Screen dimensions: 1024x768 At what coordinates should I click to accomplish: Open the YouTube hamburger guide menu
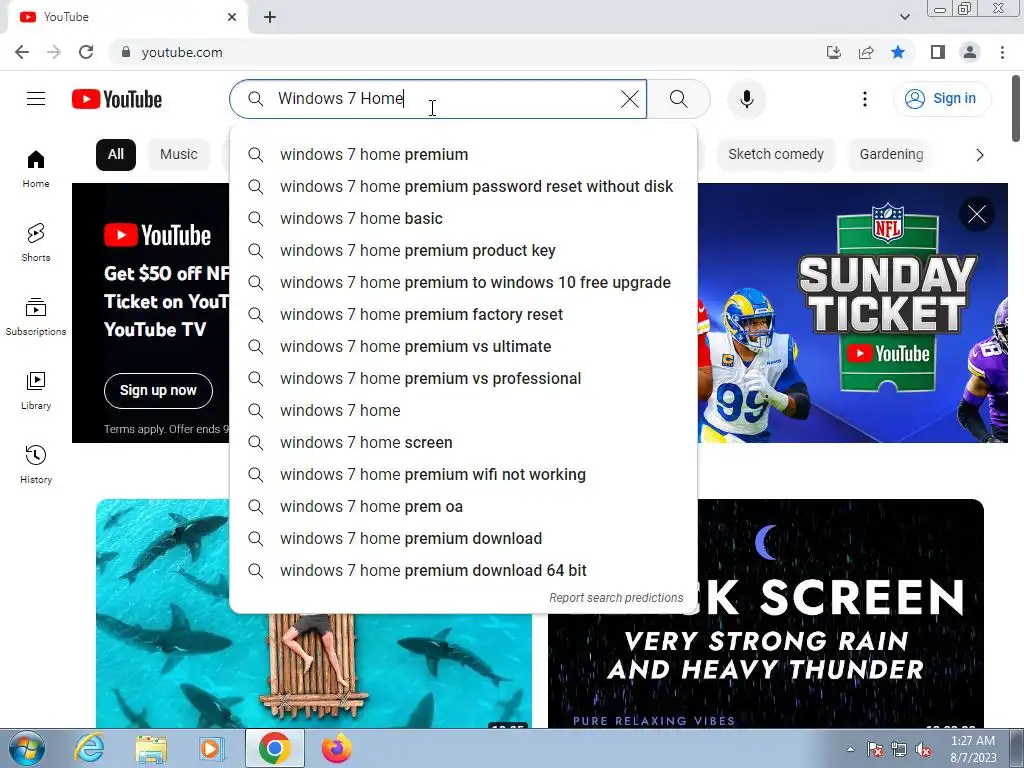(x=36, y=99)
